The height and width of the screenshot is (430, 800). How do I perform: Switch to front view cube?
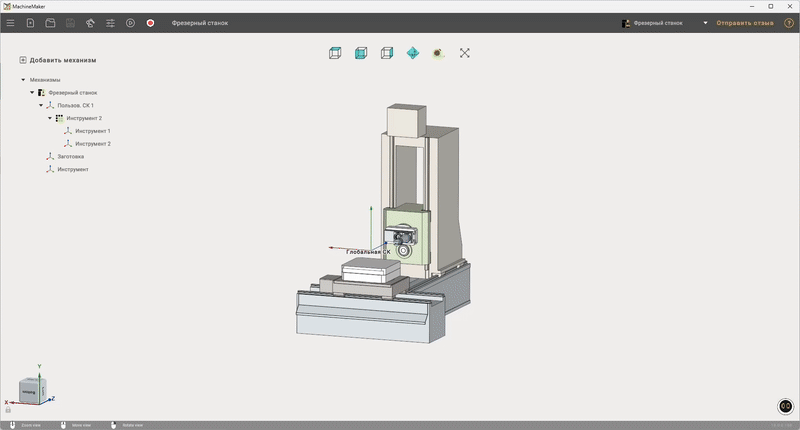(361, 53)
